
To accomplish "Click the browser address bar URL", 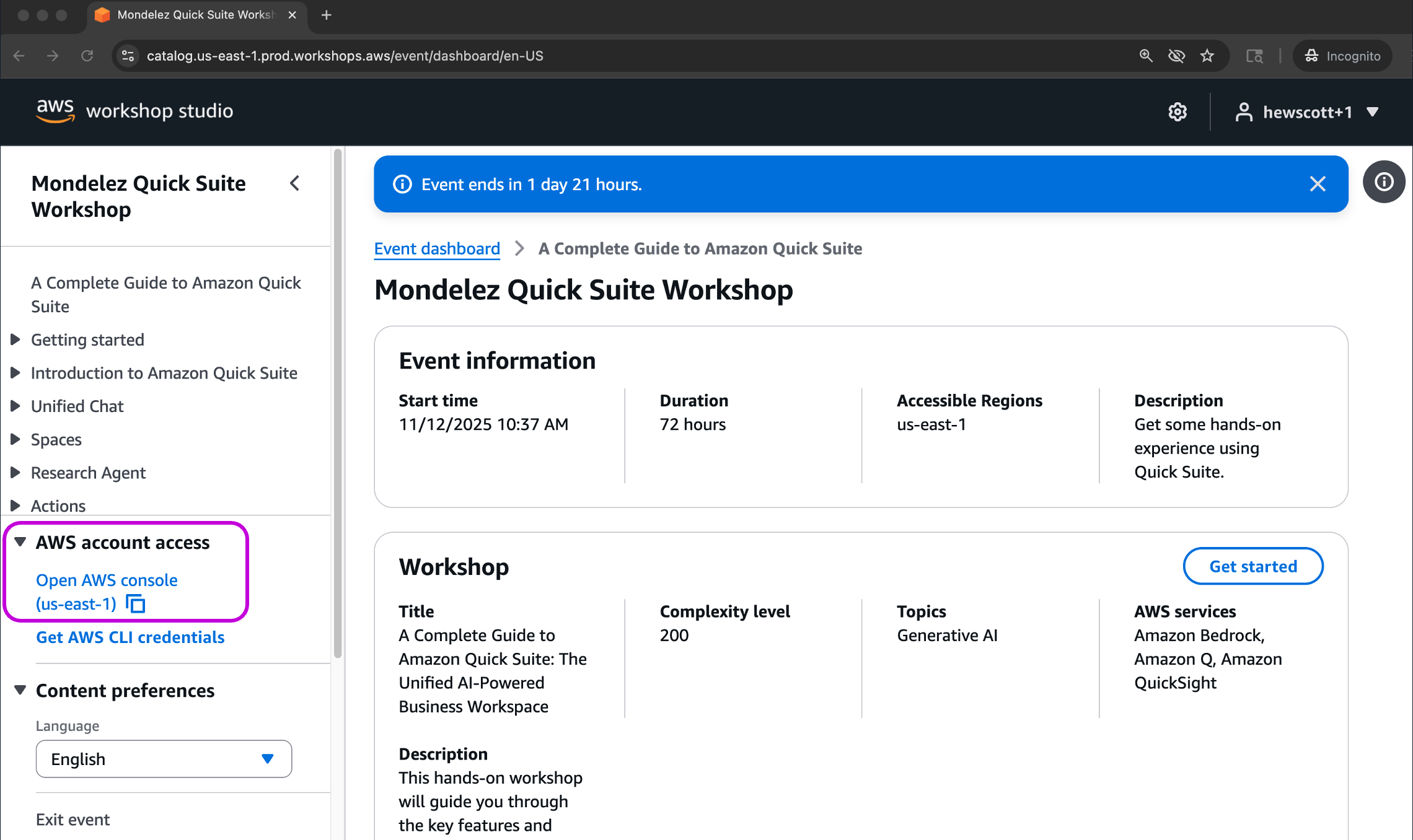I will tap(345, 56).
